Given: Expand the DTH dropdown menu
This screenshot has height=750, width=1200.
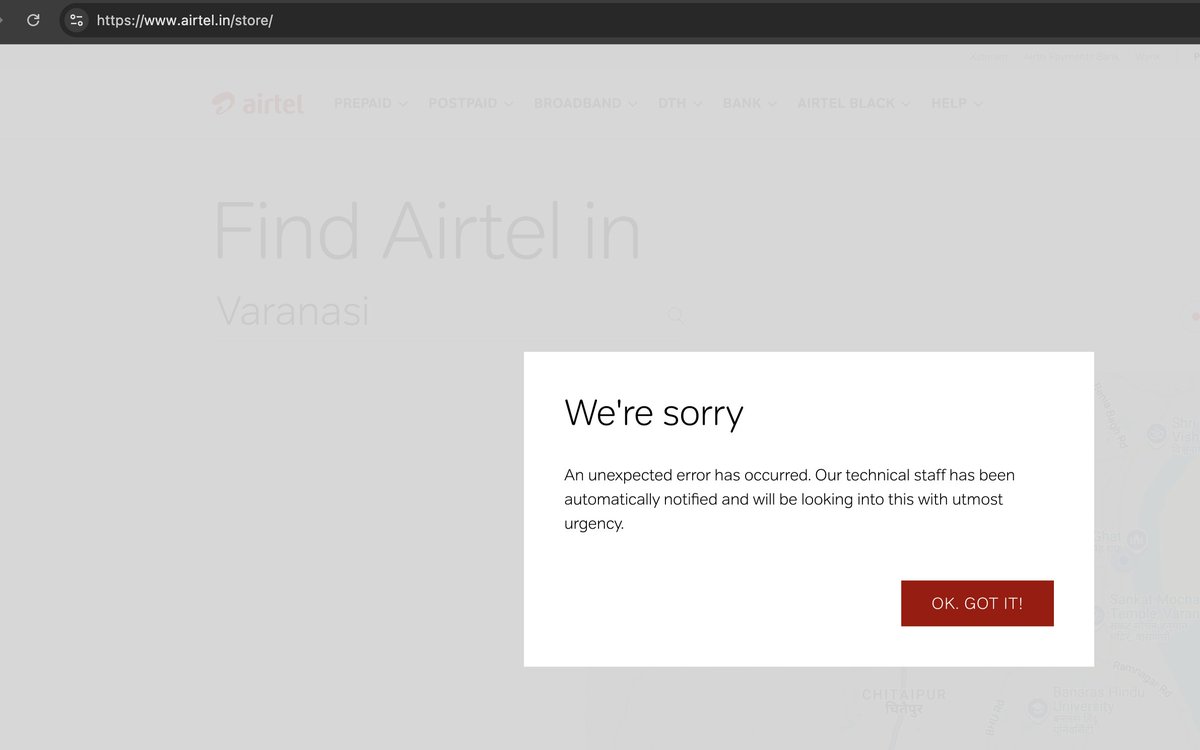Looking at the screenshot, I should [680, 103].
